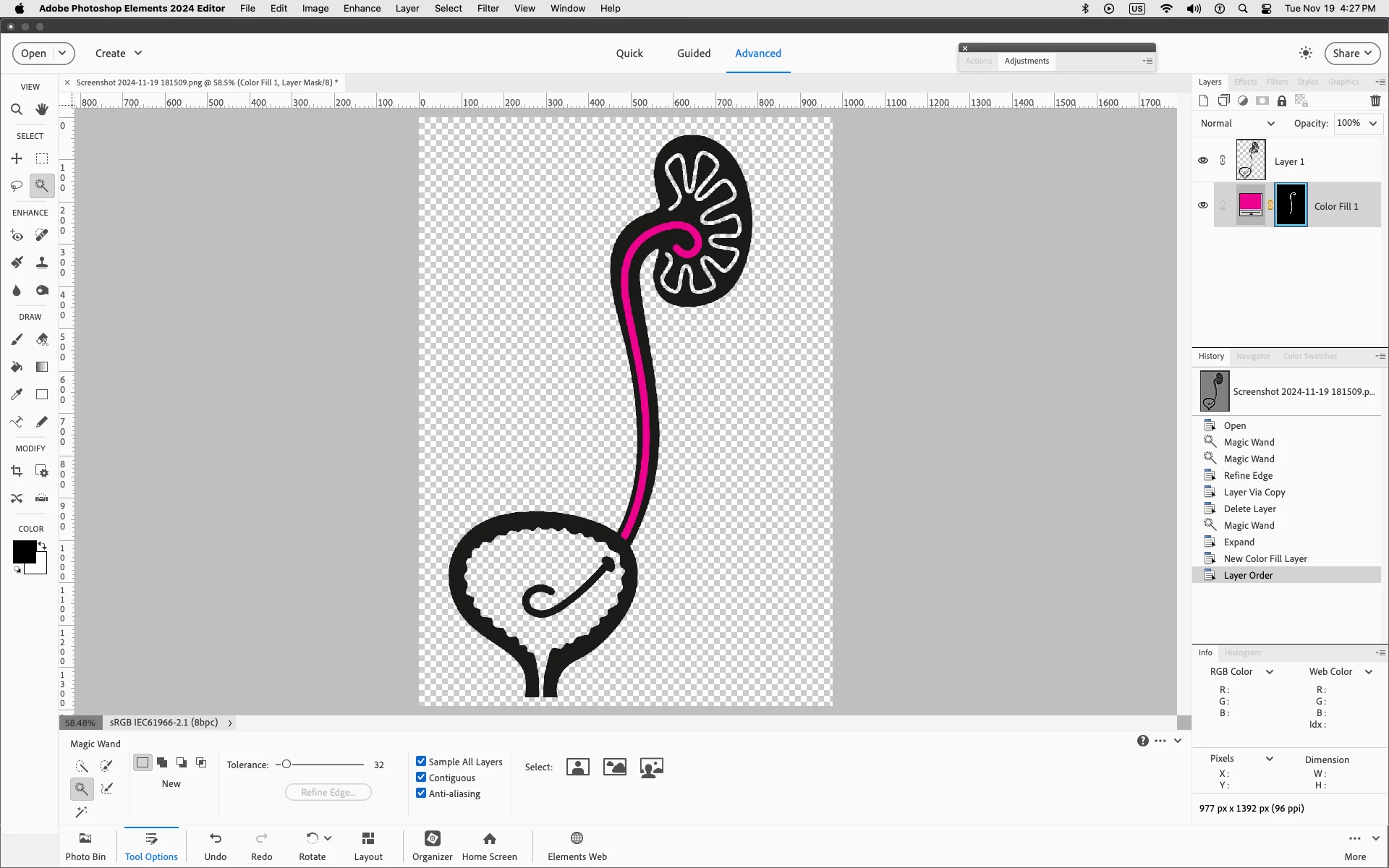Hide Layer 1 with eye icon

pyautogui.click(x=1203, y=161)
